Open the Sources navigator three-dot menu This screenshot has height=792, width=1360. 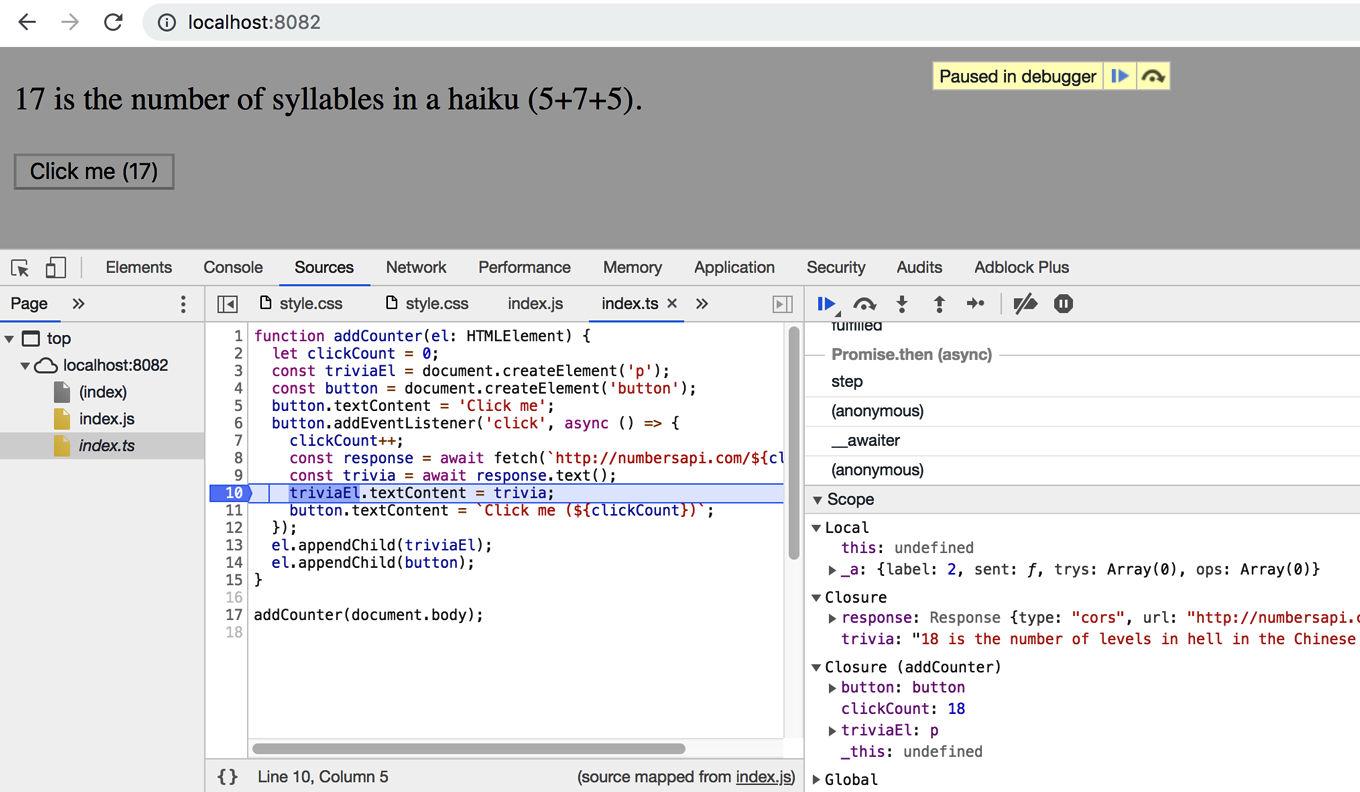[183, 304]
